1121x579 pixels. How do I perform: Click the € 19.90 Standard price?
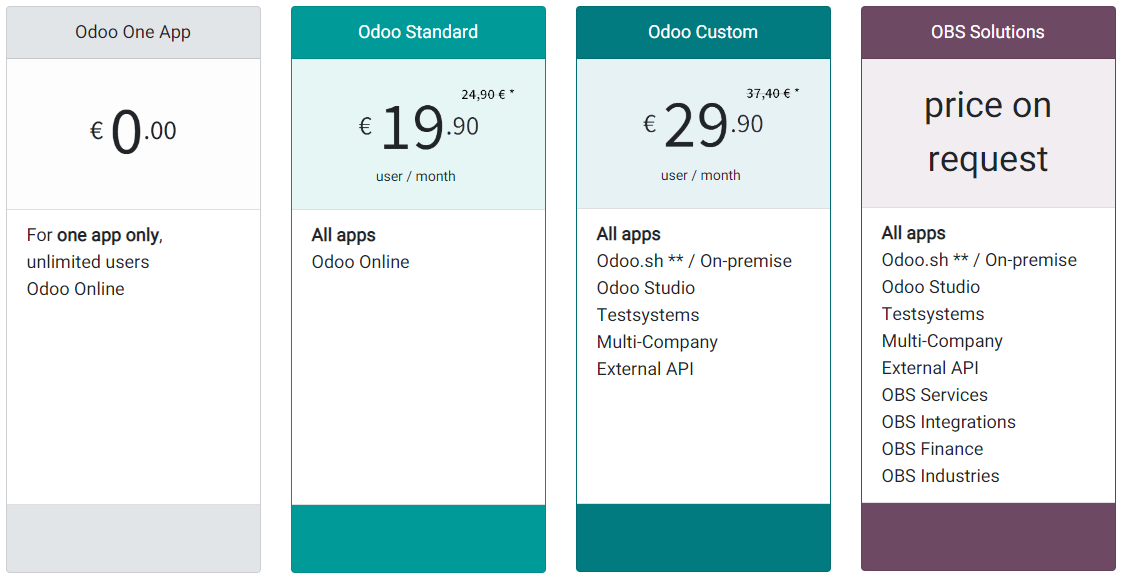tap(419, 128)
